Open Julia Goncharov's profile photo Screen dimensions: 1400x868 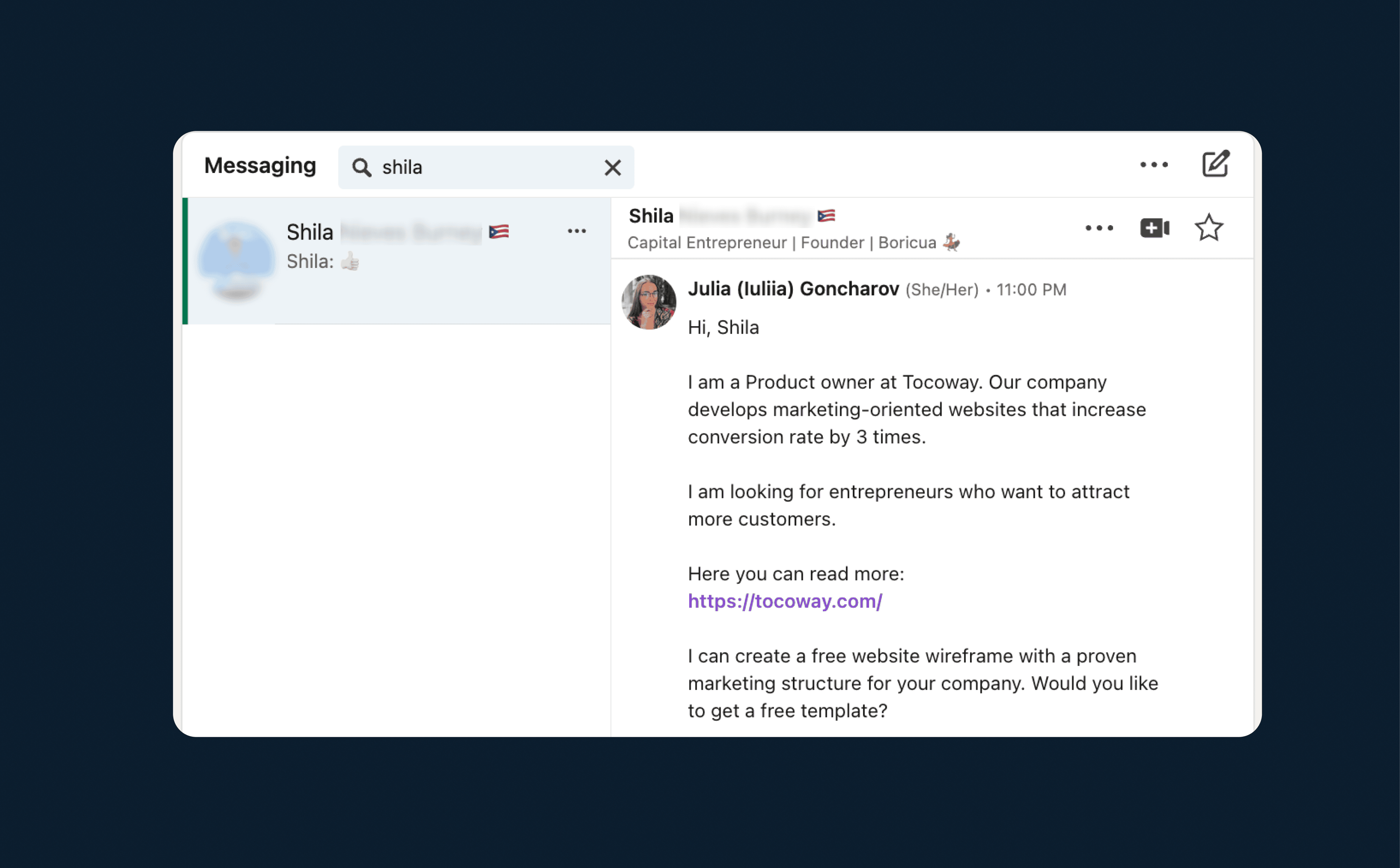tap(648, 302)
